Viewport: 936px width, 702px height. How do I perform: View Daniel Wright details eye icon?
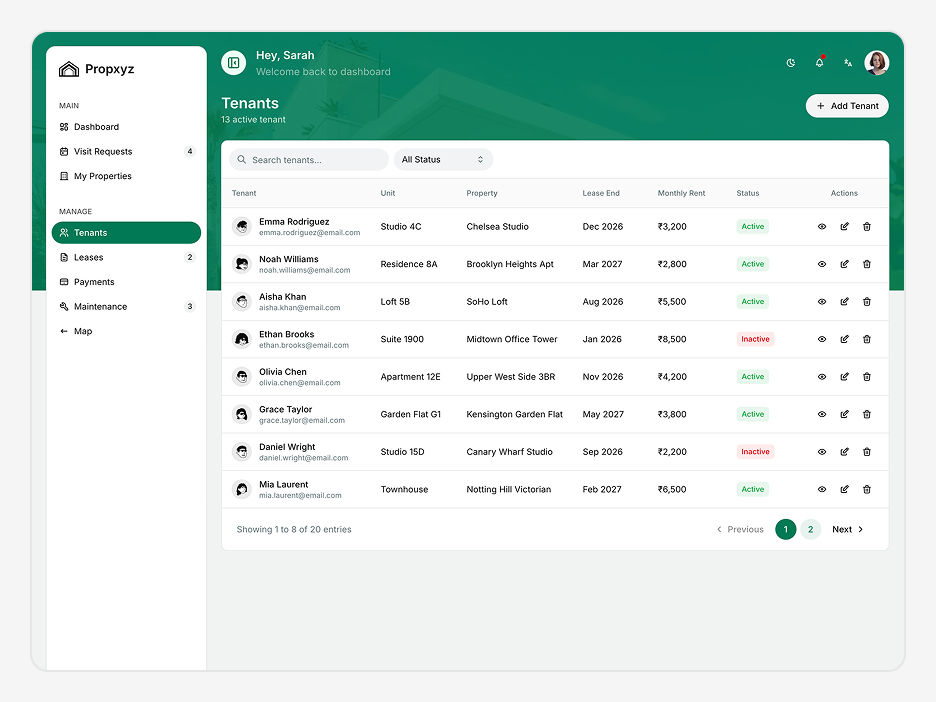click(822, 452)
